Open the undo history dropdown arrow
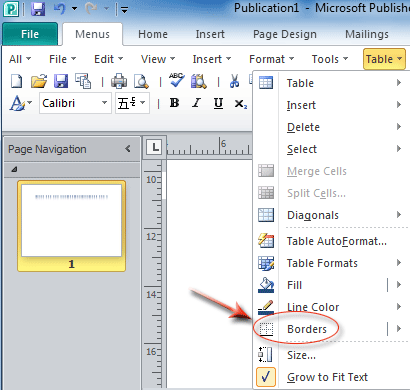The height and width of the screenshot is (390, 410). click(x=74, y=9)
